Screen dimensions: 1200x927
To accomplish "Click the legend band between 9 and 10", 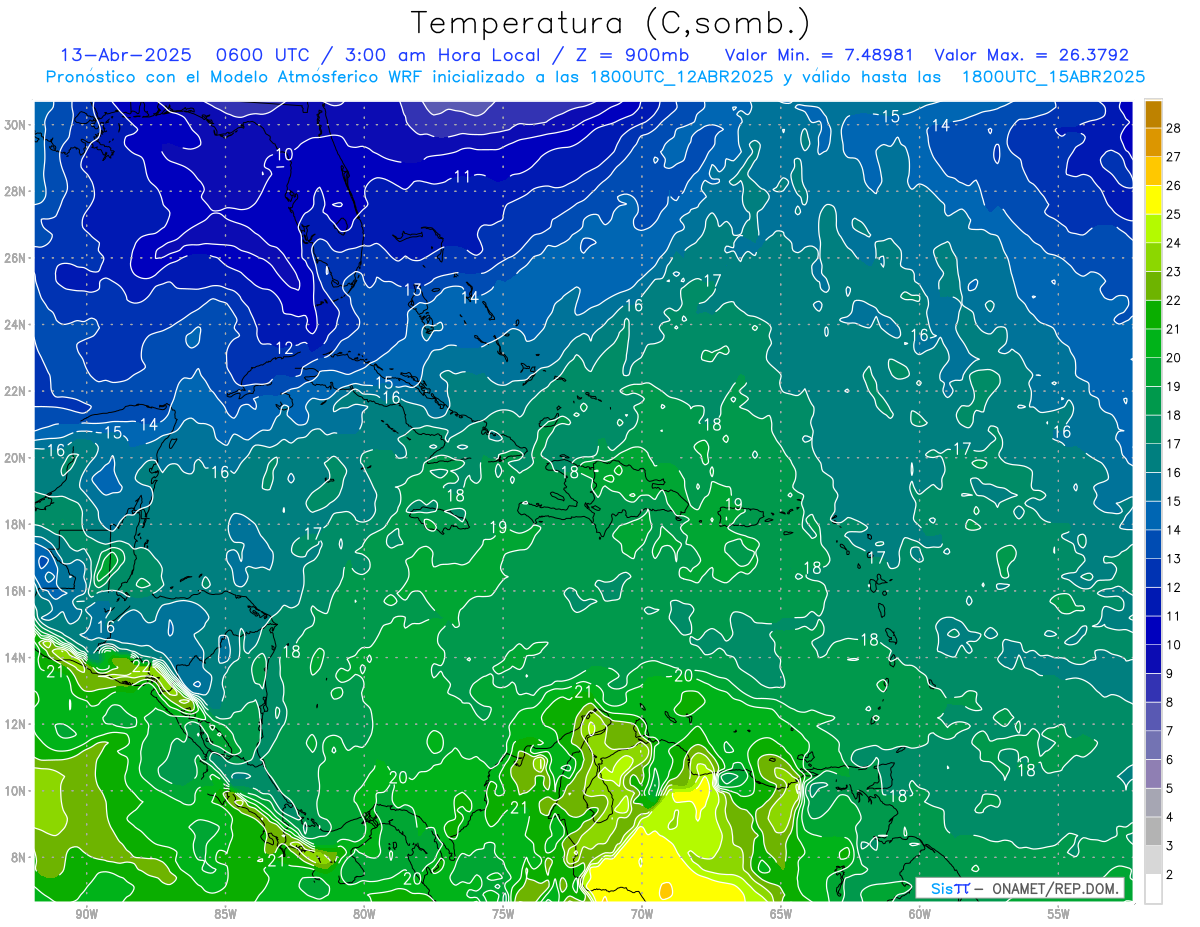I will [1153, 659].
